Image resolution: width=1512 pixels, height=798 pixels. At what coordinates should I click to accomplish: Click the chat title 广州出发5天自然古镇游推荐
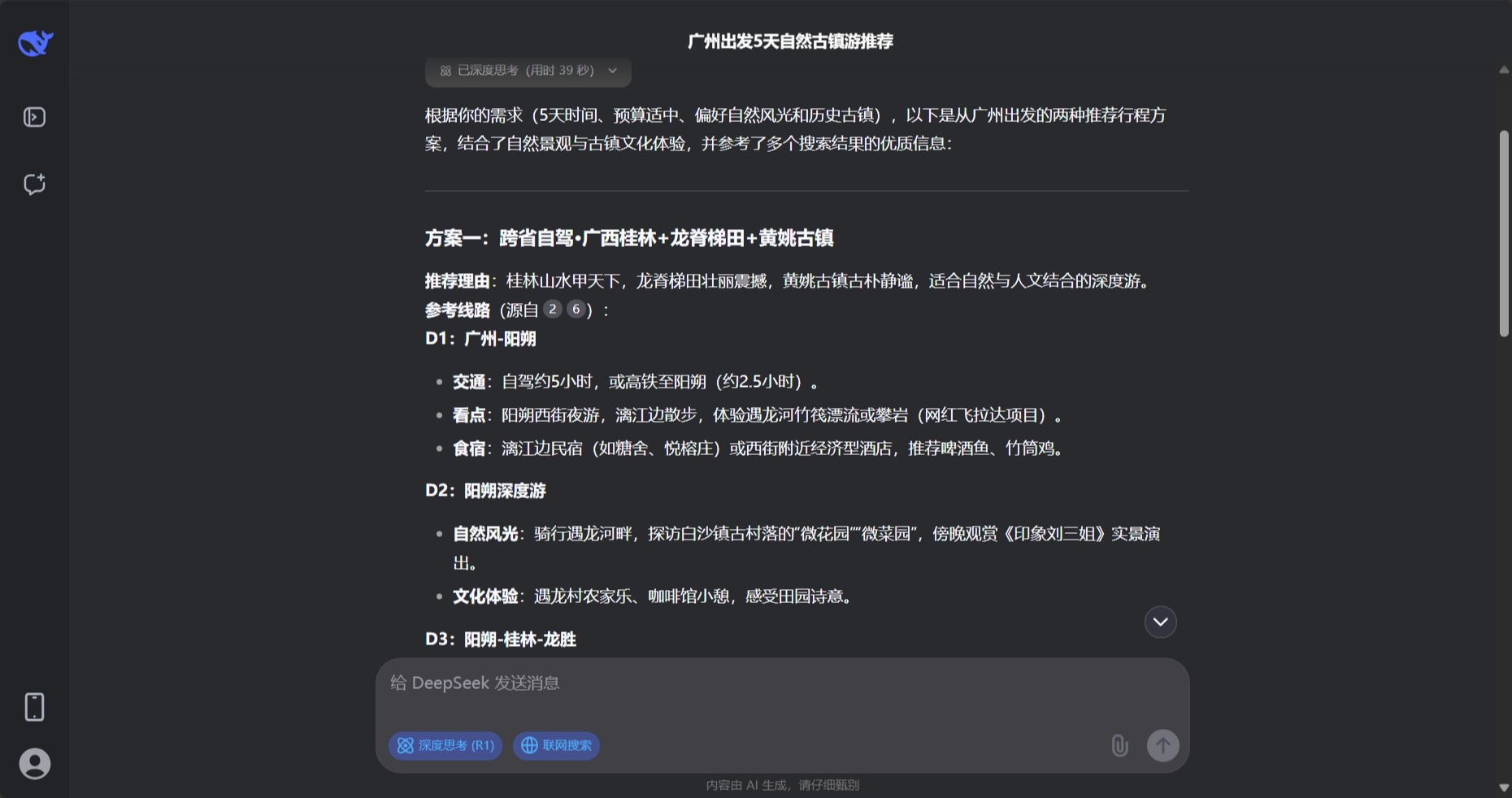790,41
